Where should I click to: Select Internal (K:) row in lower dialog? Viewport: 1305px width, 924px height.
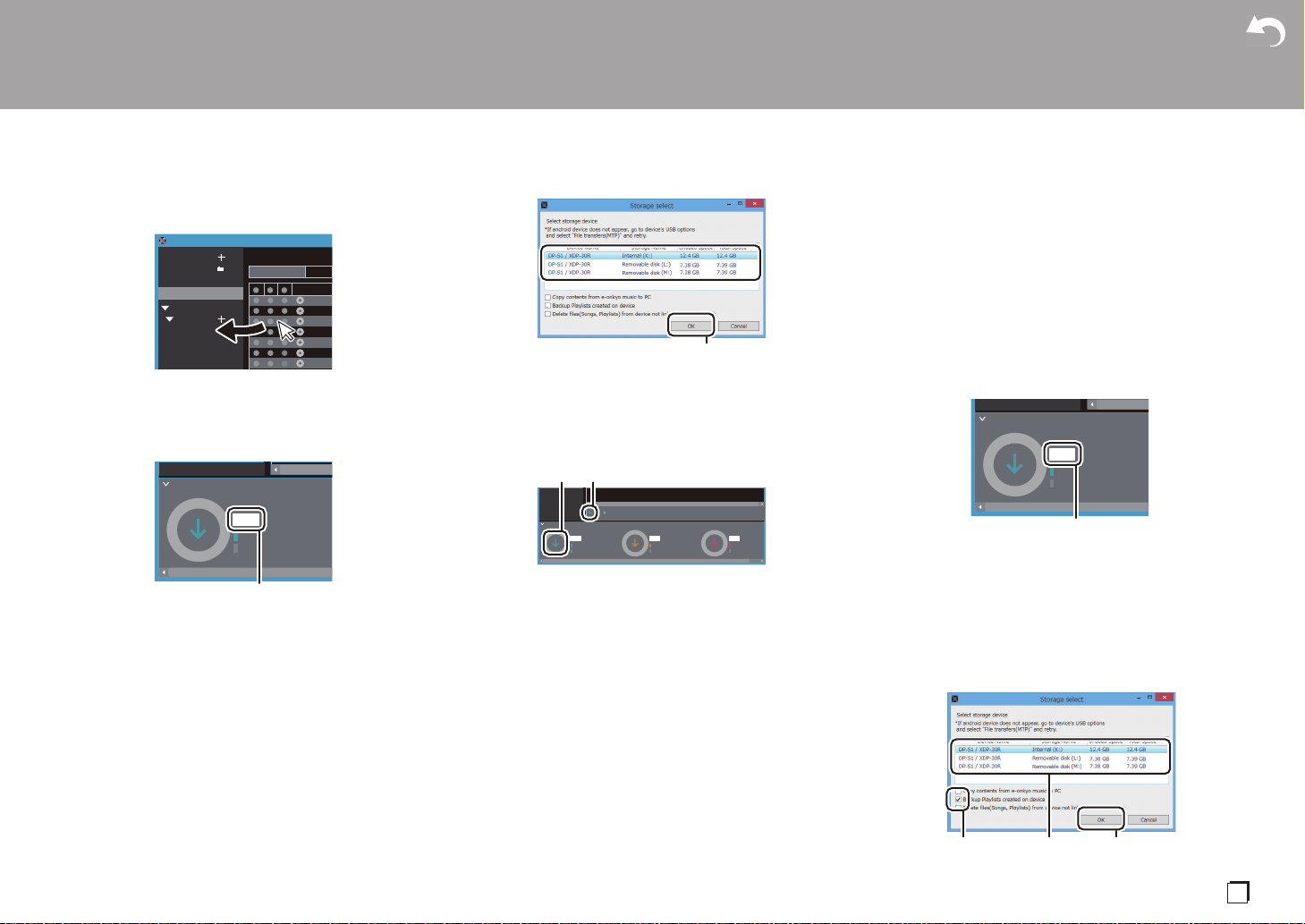coord(1061,750)
